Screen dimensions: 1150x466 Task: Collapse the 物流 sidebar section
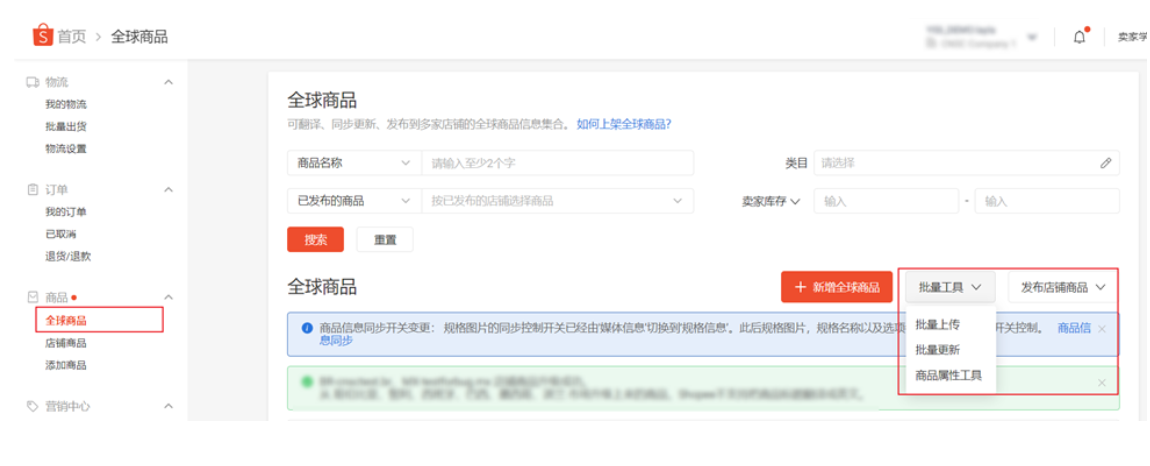click(168, 82)
